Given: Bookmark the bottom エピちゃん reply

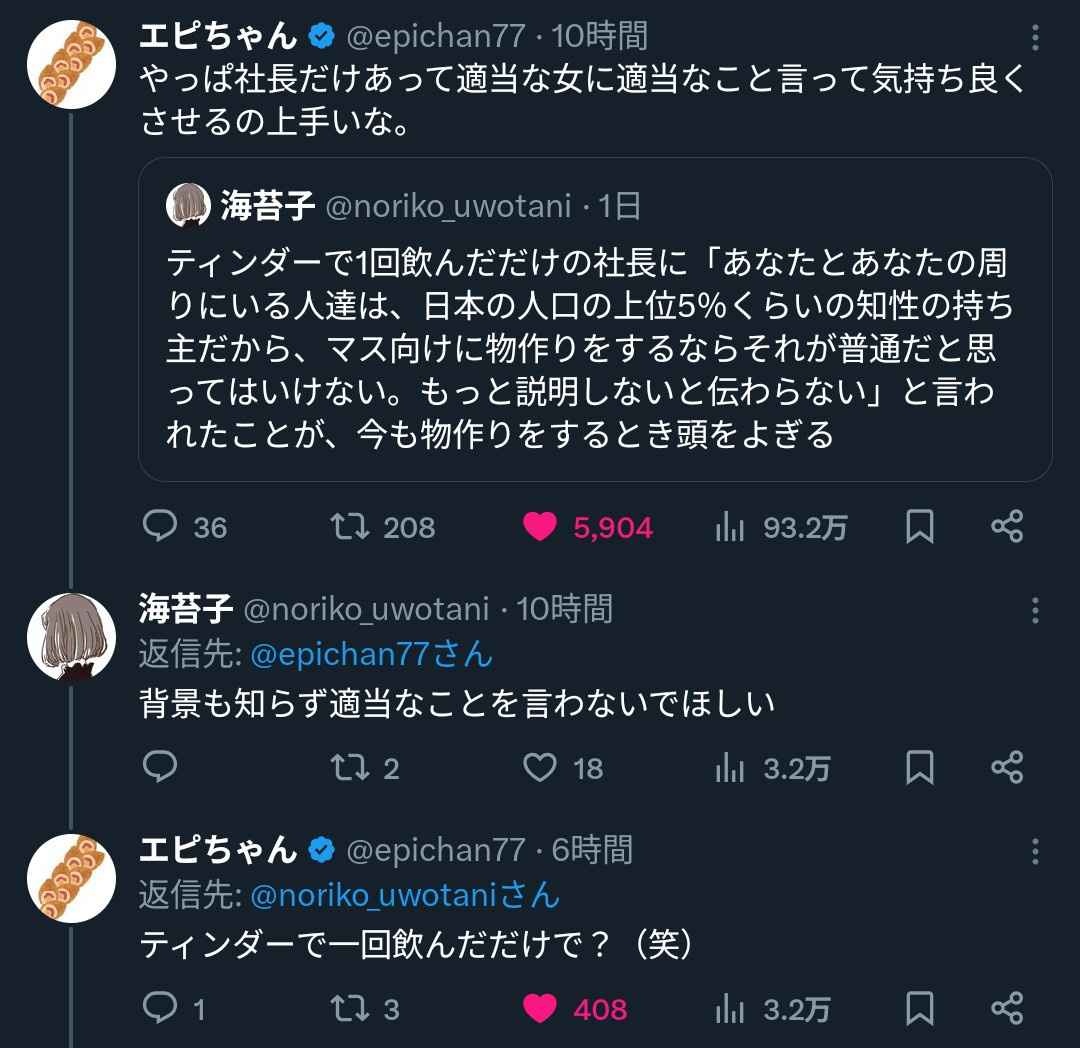Looking at the screenshot, I should point(919,1009).
